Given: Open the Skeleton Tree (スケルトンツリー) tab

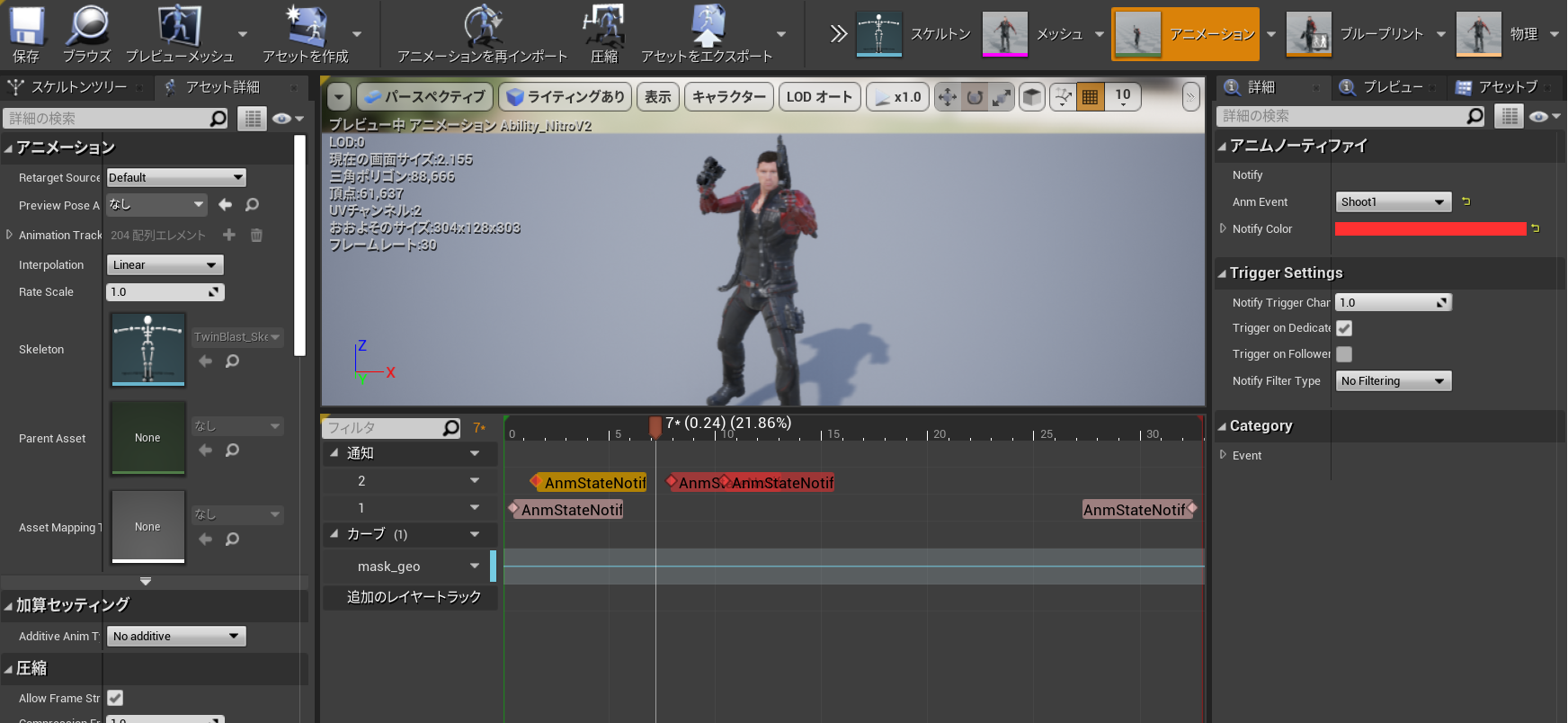Looking at the screenshot, I should (77, 87).
